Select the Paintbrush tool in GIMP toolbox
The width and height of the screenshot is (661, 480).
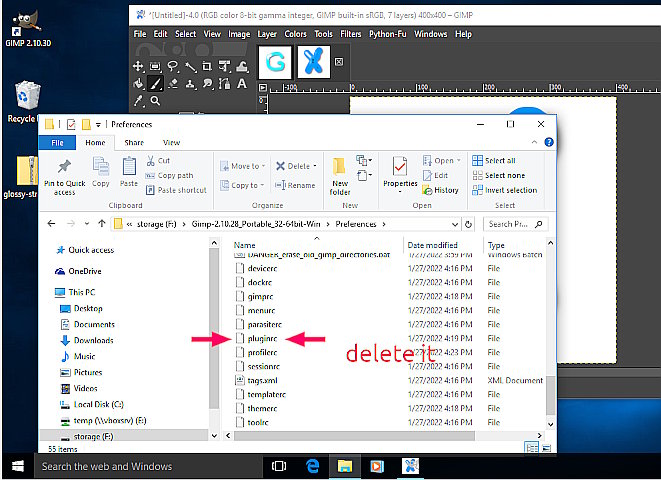coord(156,84)
